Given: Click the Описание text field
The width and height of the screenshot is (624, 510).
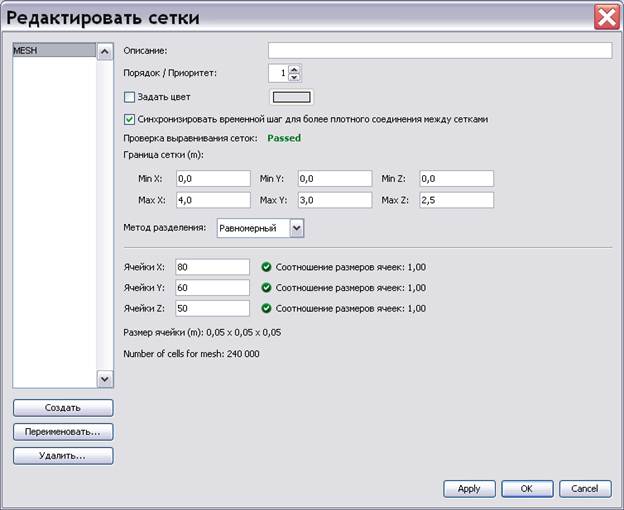Looking at the screenshot, I should [x=440, y=51].
